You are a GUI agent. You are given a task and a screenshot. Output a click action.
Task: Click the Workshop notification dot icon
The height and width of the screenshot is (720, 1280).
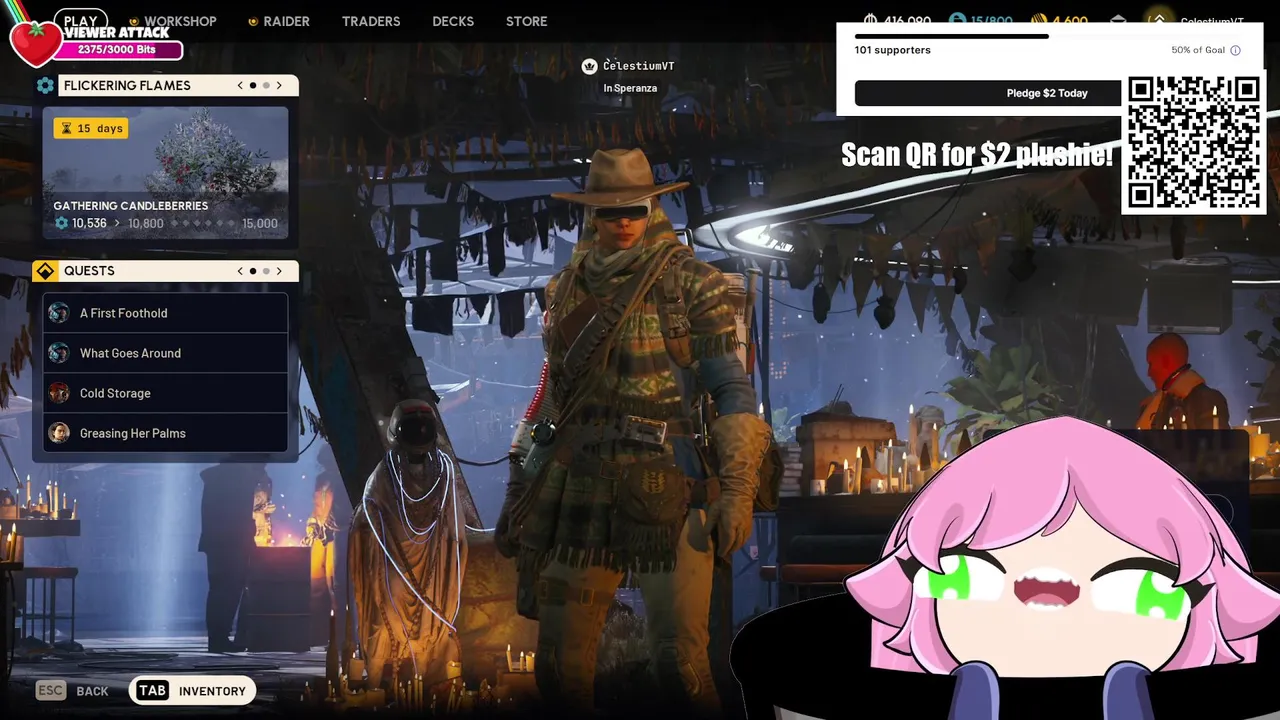tap(134, 21)
